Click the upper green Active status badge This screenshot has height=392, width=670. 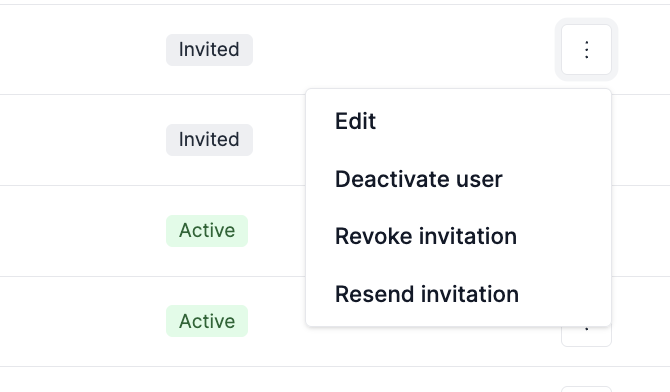207,231
